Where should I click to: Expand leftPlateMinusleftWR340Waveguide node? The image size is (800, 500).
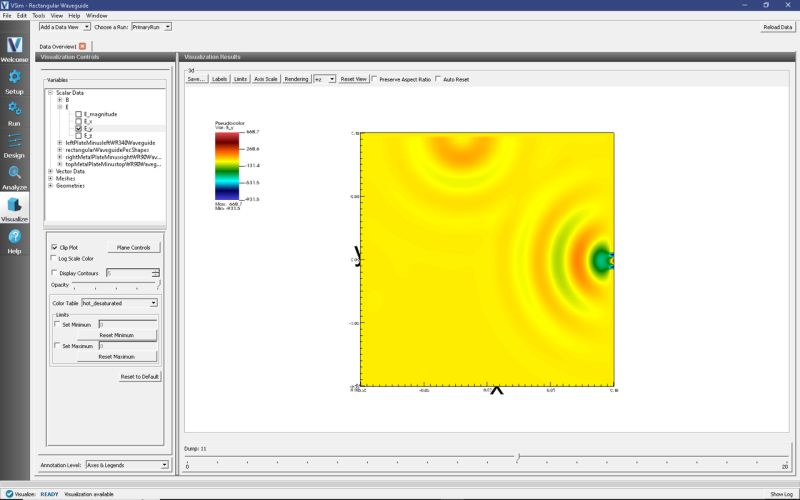60,143
